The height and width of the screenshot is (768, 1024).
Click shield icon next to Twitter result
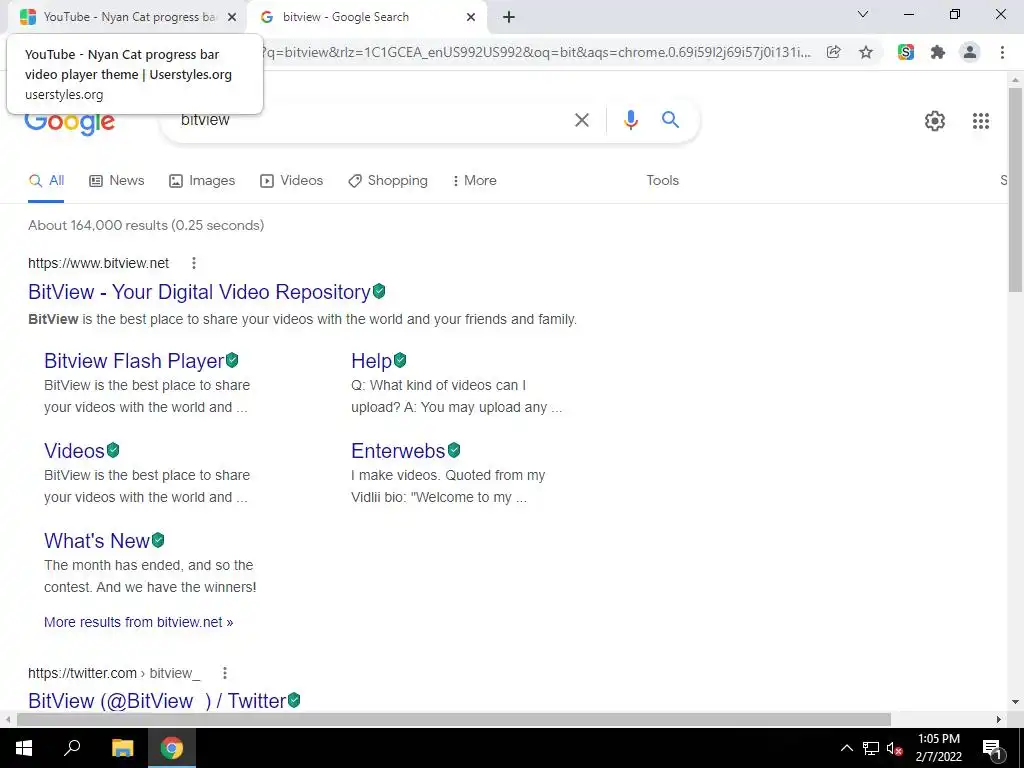[294, 700]
